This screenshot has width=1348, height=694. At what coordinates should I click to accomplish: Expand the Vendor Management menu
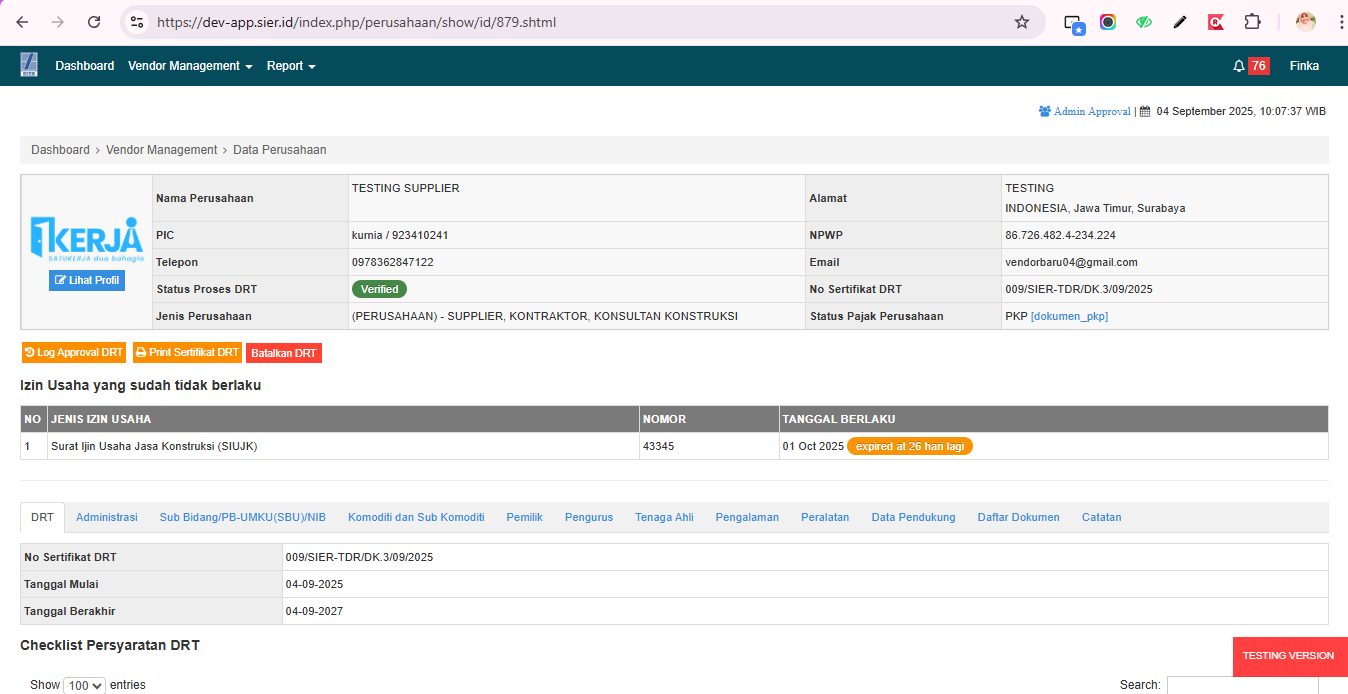click(190, 66)
